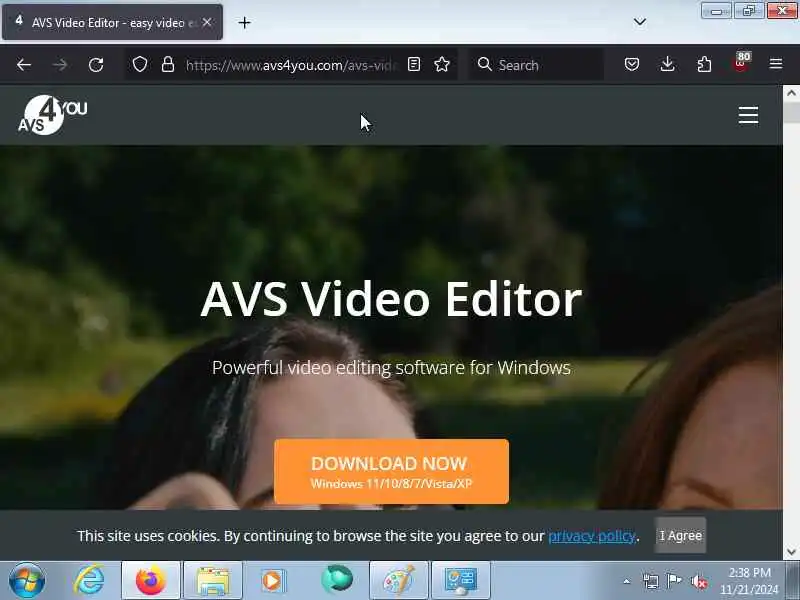Open the Windows Start menu
Viewport: 800px width, 600px height.
coord(27,580)
